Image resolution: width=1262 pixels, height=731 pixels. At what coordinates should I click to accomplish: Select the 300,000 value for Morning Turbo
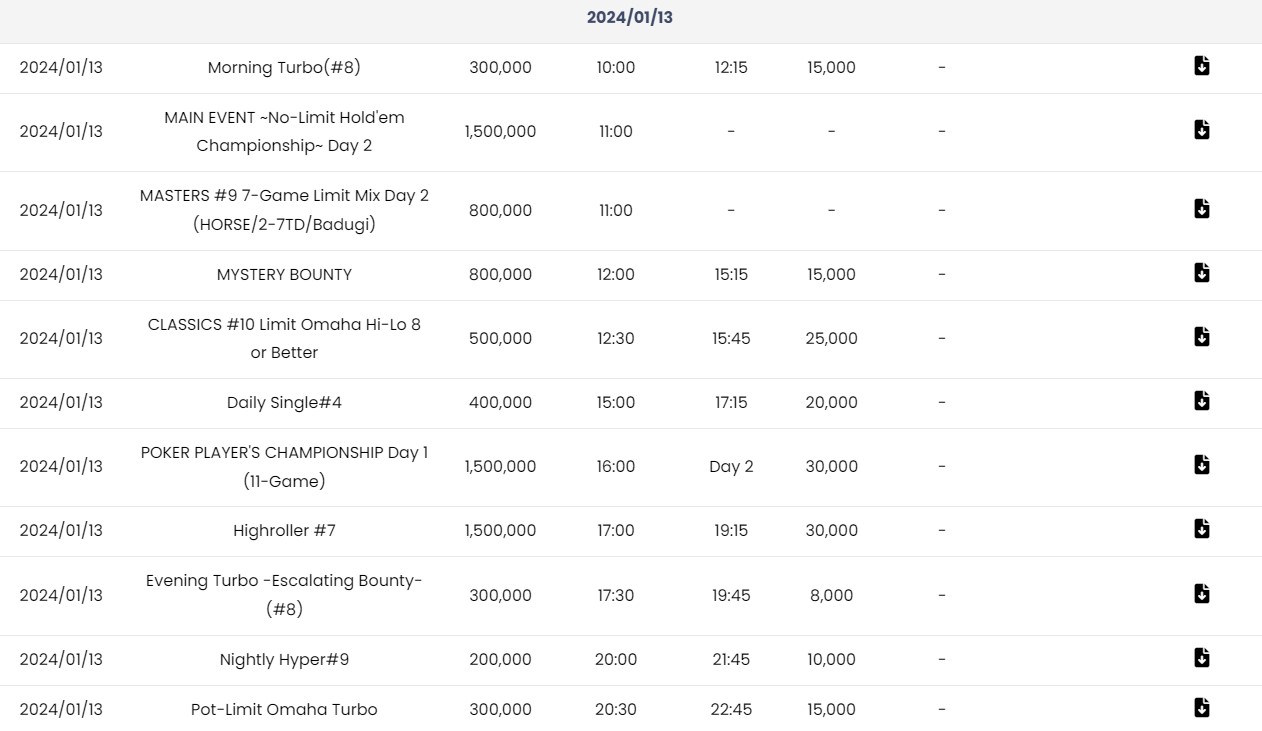tap(500, 67)
